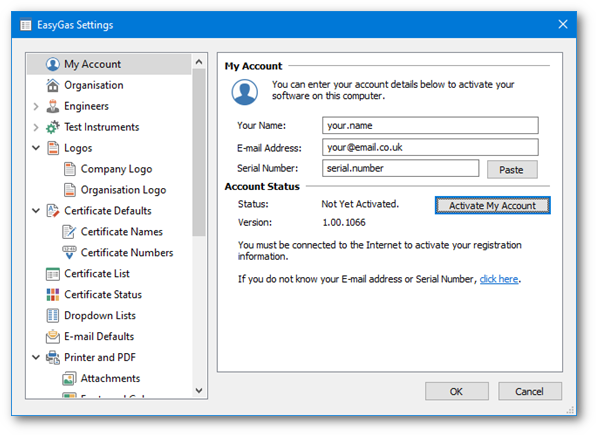Open the Dropdown Lists settings
The width and height of the screenshot is (596, 435).
[x=100, y=316]
